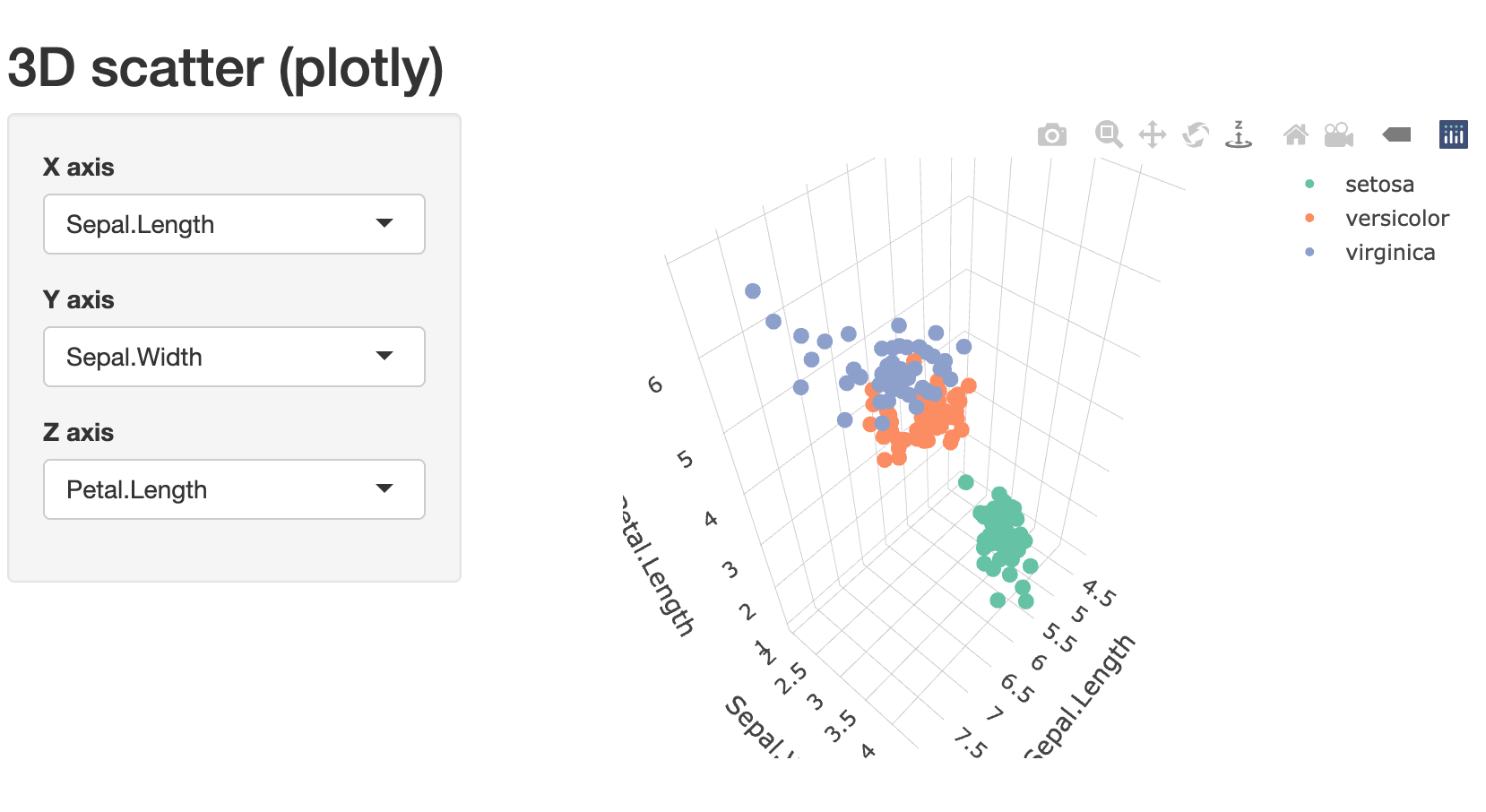Click the top-left-most virginica data point
This screenshot has width=1486, height=812.
click(753, 291)
